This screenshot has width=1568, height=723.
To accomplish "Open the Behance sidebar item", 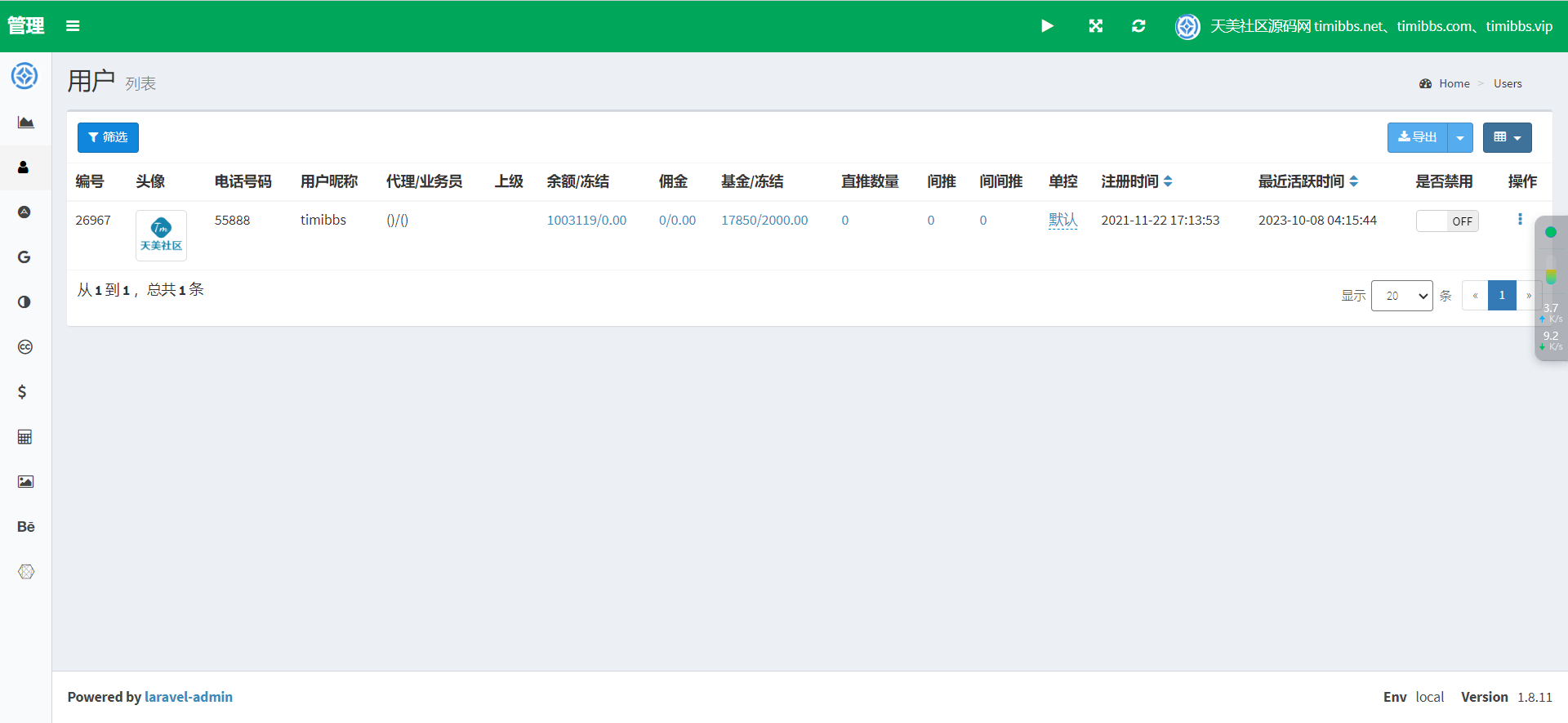I will tap(26, 527).
